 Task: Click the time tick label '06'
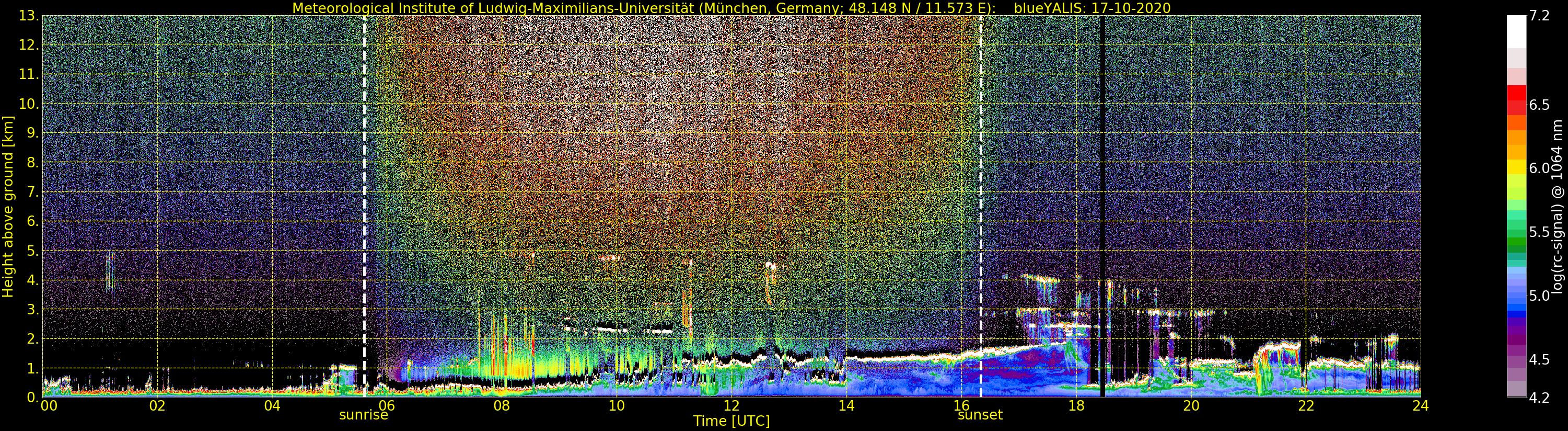coord(387,405)
